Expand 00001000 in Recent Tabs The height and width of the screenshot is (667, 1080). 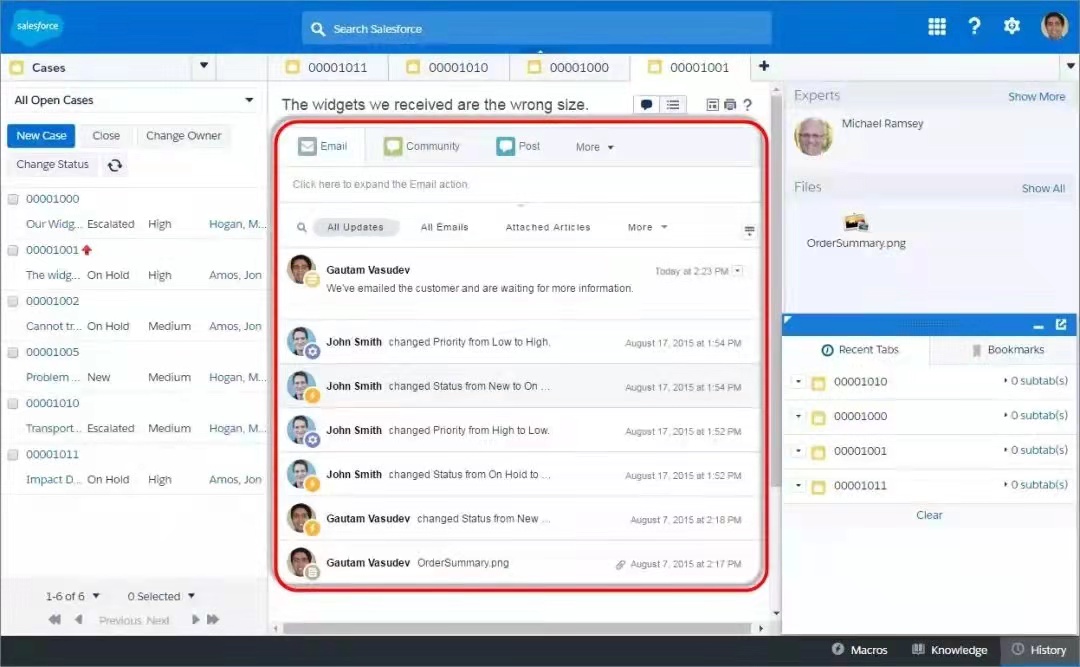[x=798, y=415]
